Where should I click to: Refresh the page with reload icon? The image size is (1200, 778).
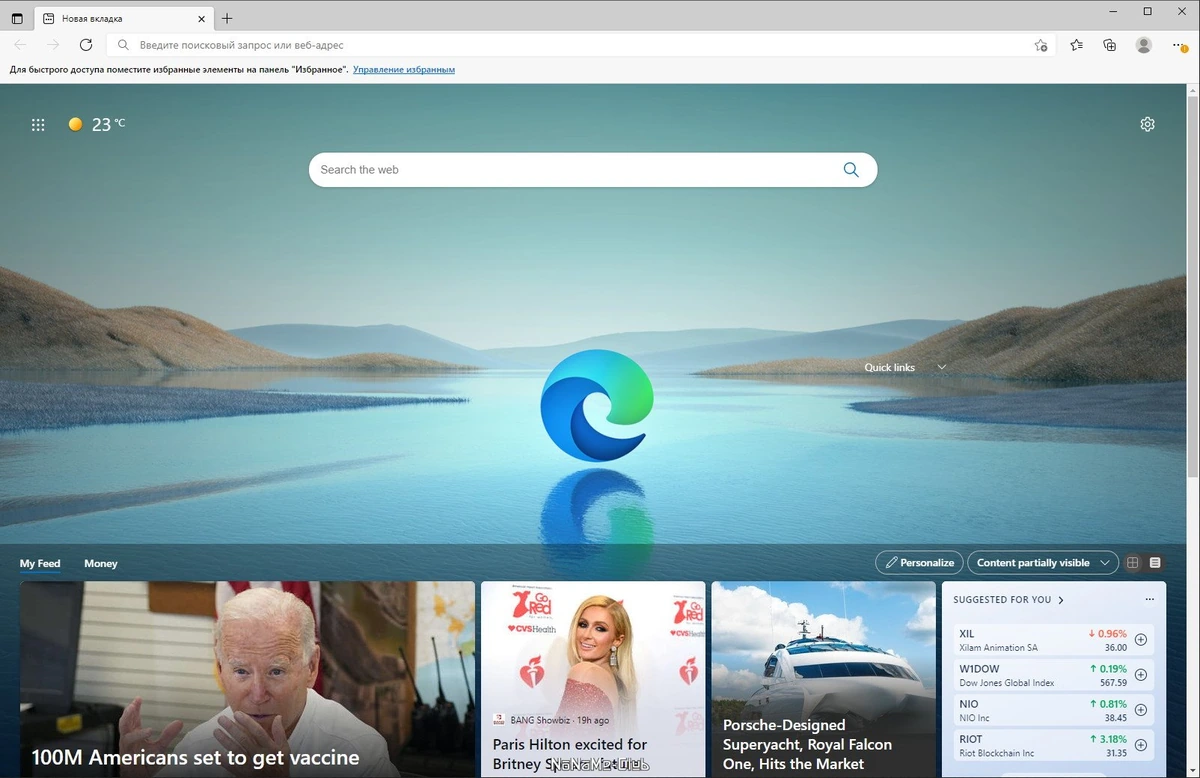86,45
